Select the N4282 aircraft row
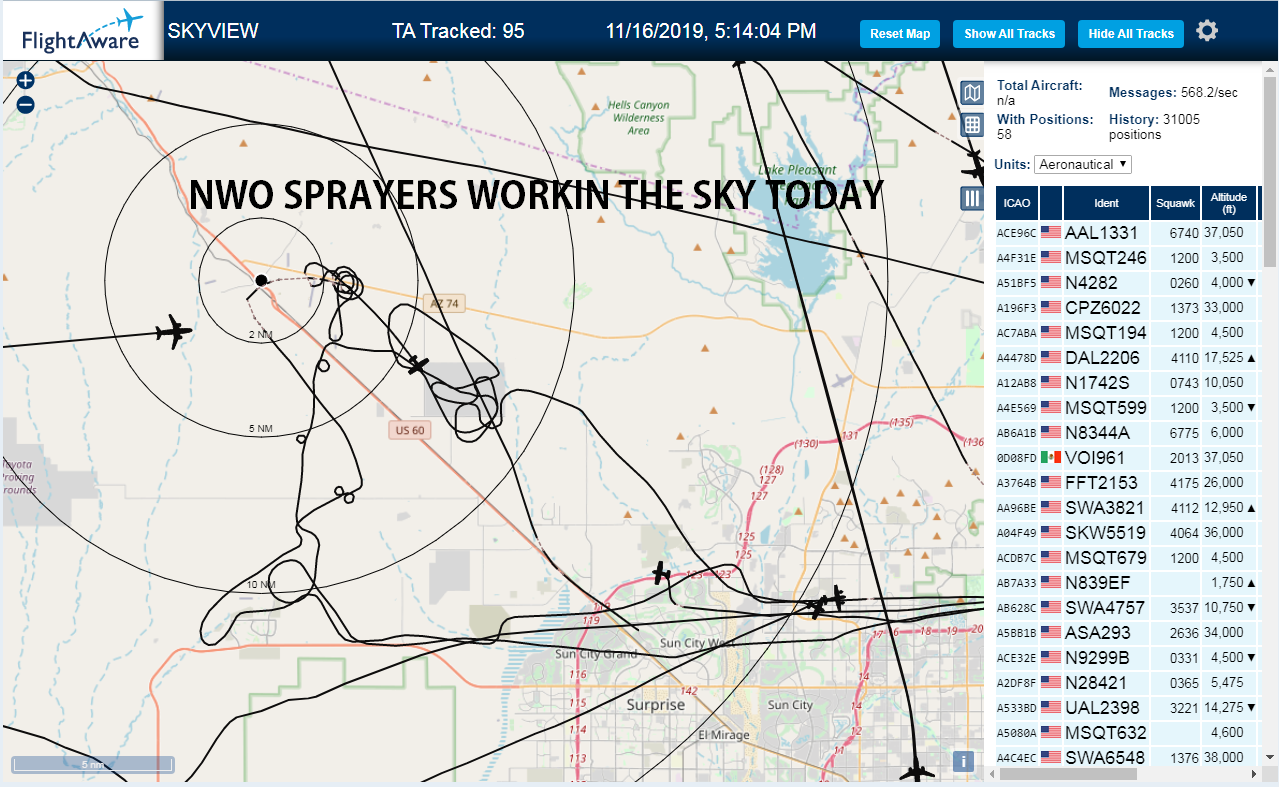 point(1127,282)
